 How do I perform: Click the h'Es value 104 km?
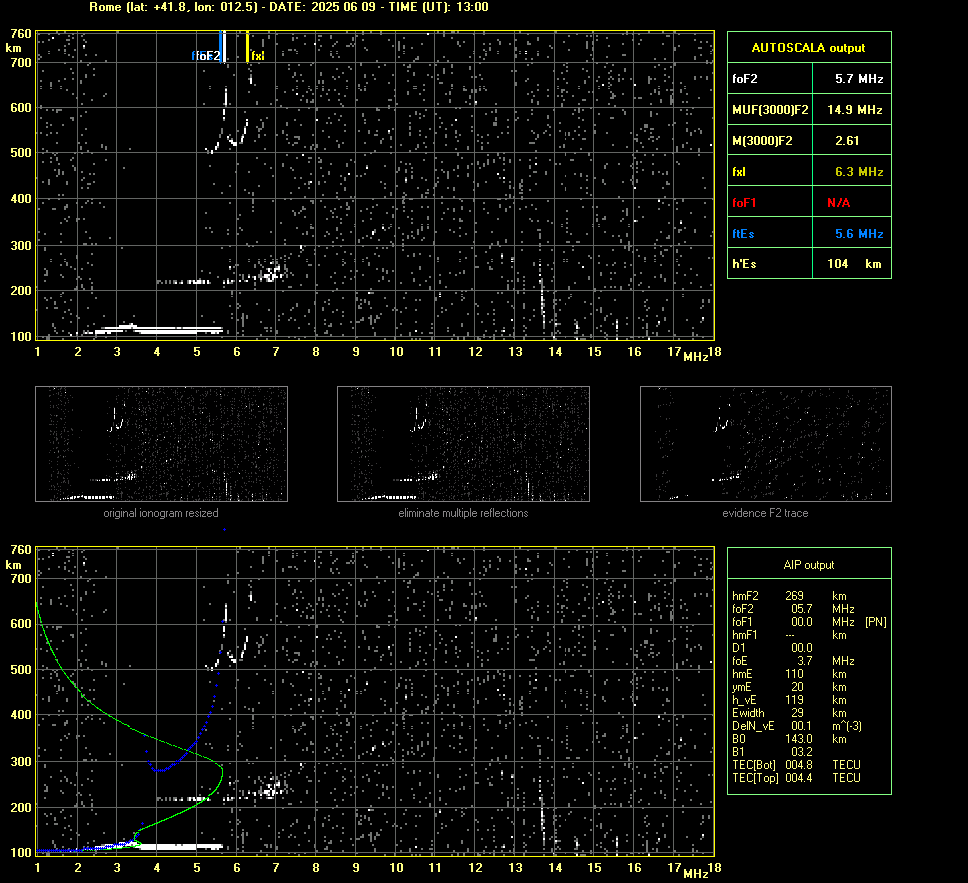pyautogui.click(x=854, y=264)
